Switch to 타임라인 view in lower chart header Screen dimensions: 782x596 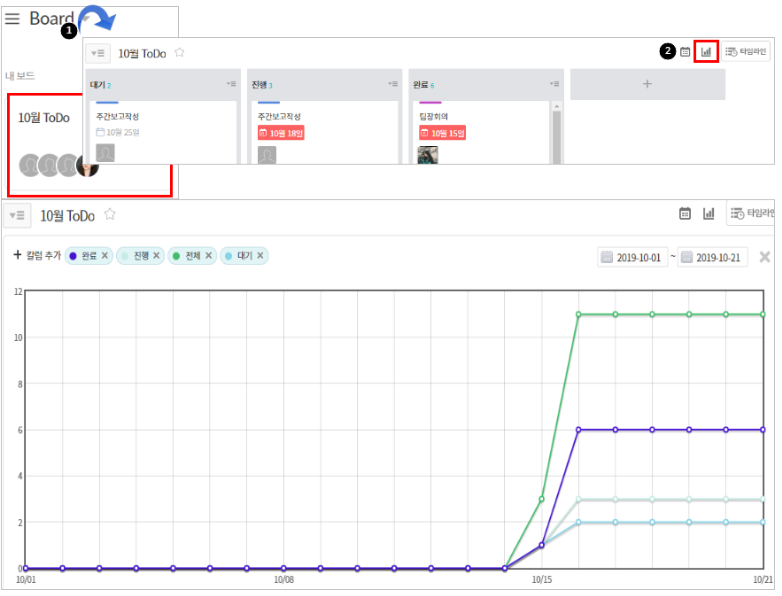point(750,213)
